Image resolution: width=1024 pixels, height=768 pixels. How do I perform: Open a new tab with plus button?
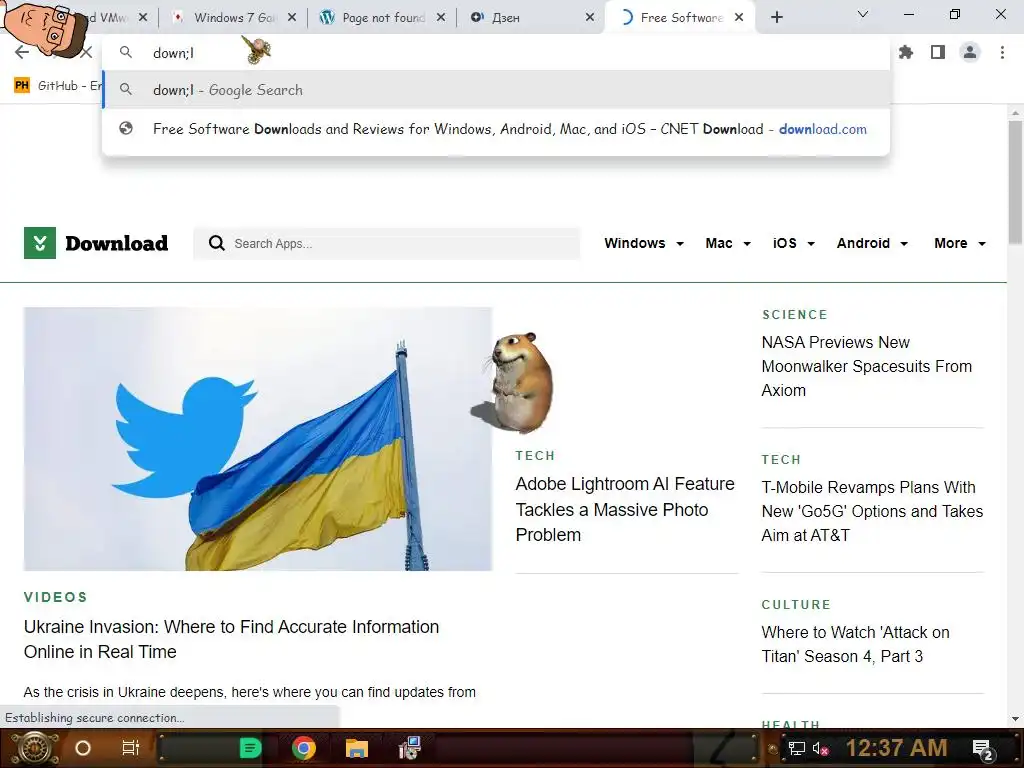(x=776, y=18)
